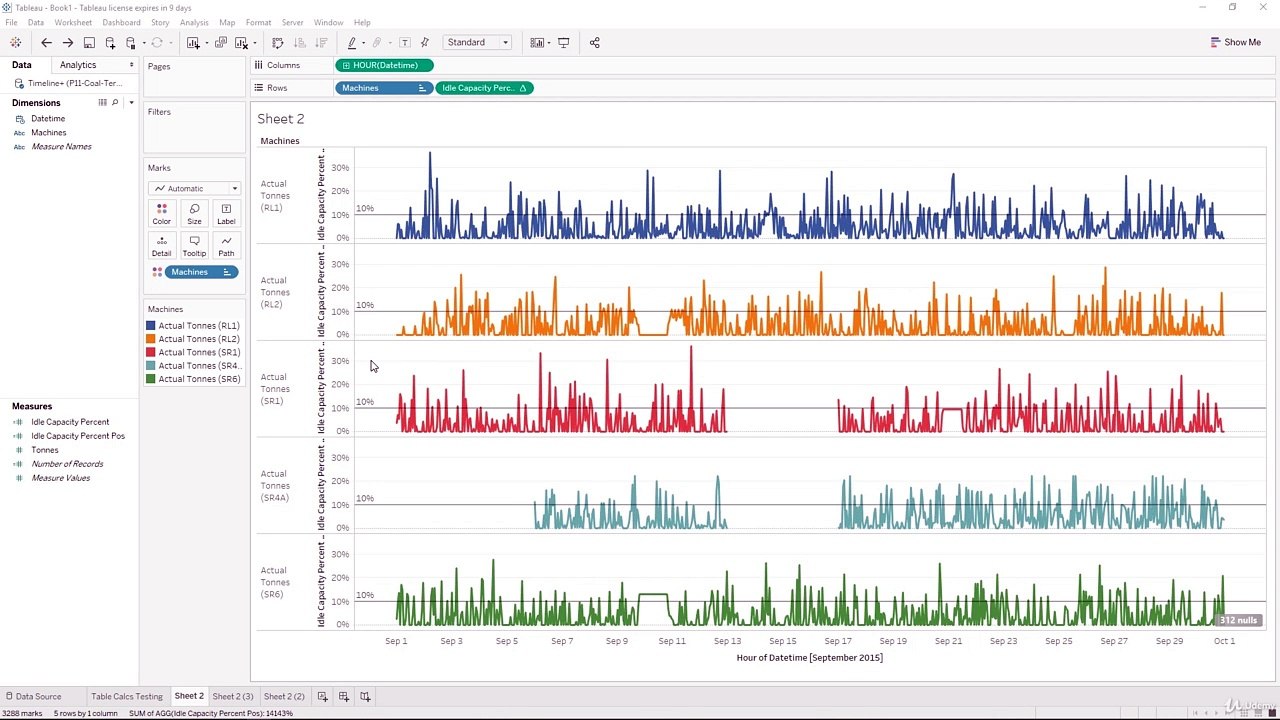1280x720 pixels.
Task: Click the Share workbook icon in toolbar
Action: point(595,43)
